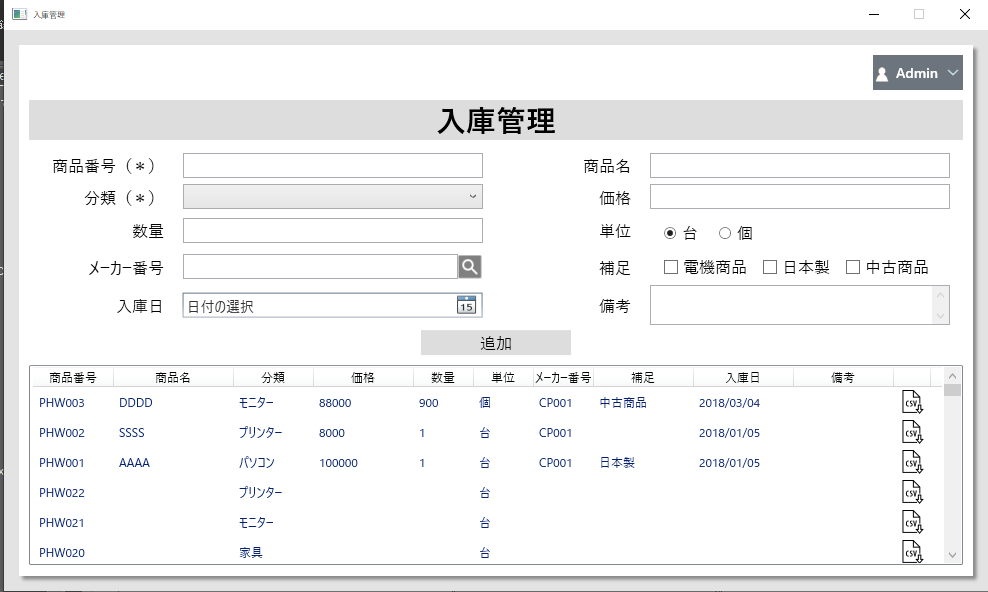Select the PHW002 cell
This screenshot has width=988, height=592.
[62, 433]
